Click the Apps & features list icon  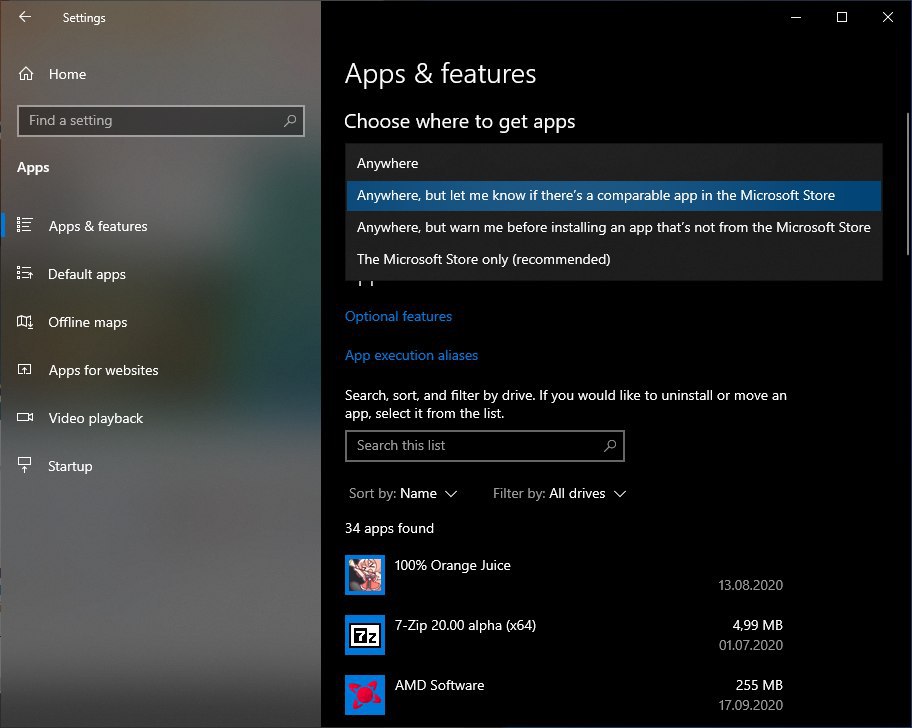[24, 225]
